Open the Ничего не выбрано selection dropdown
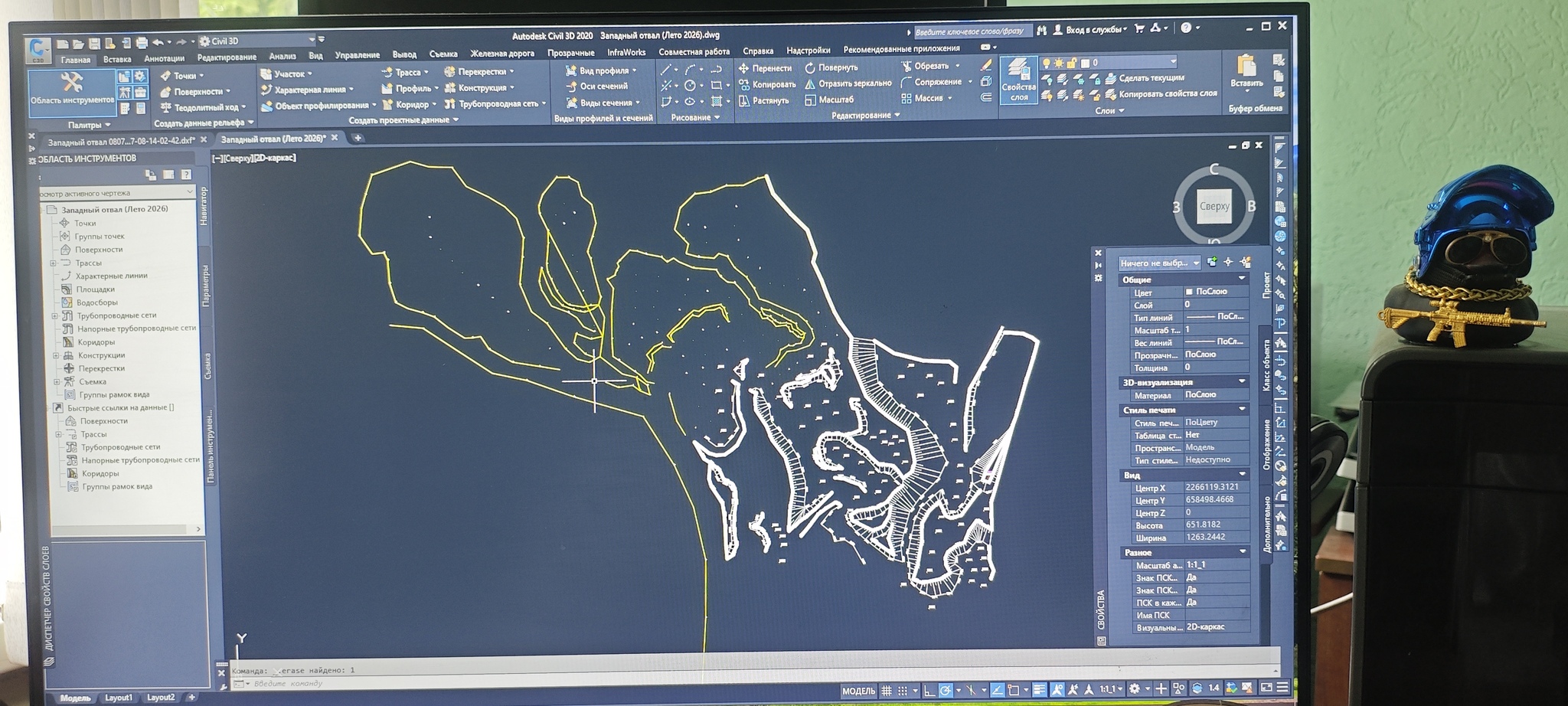1568x706 pixels. (x=1159, y=263)
